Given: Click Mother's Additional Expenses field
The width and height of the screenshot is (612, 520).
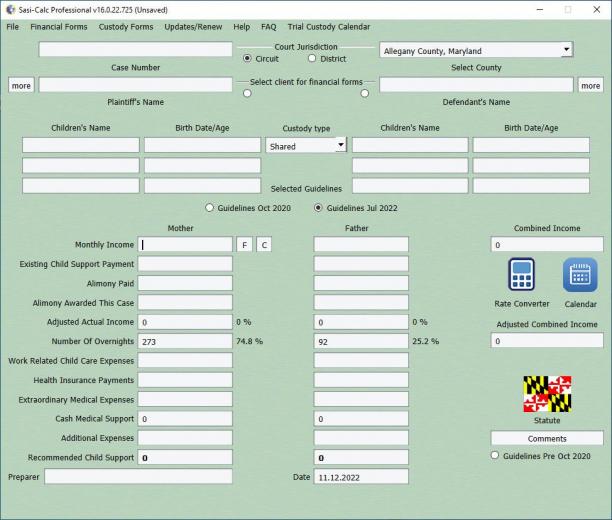Looking at the screenshot, I should 185,438.
